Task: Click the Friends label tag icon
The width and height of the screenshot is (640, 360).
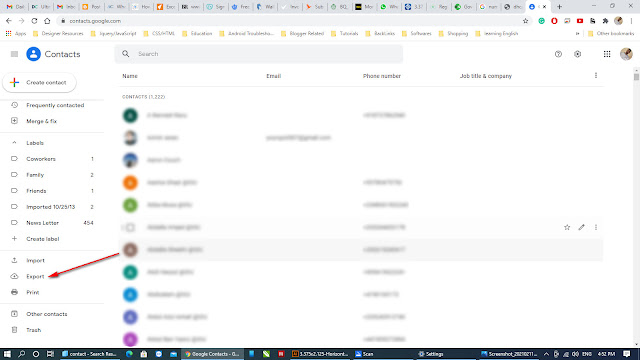Action: click(14, 191)
